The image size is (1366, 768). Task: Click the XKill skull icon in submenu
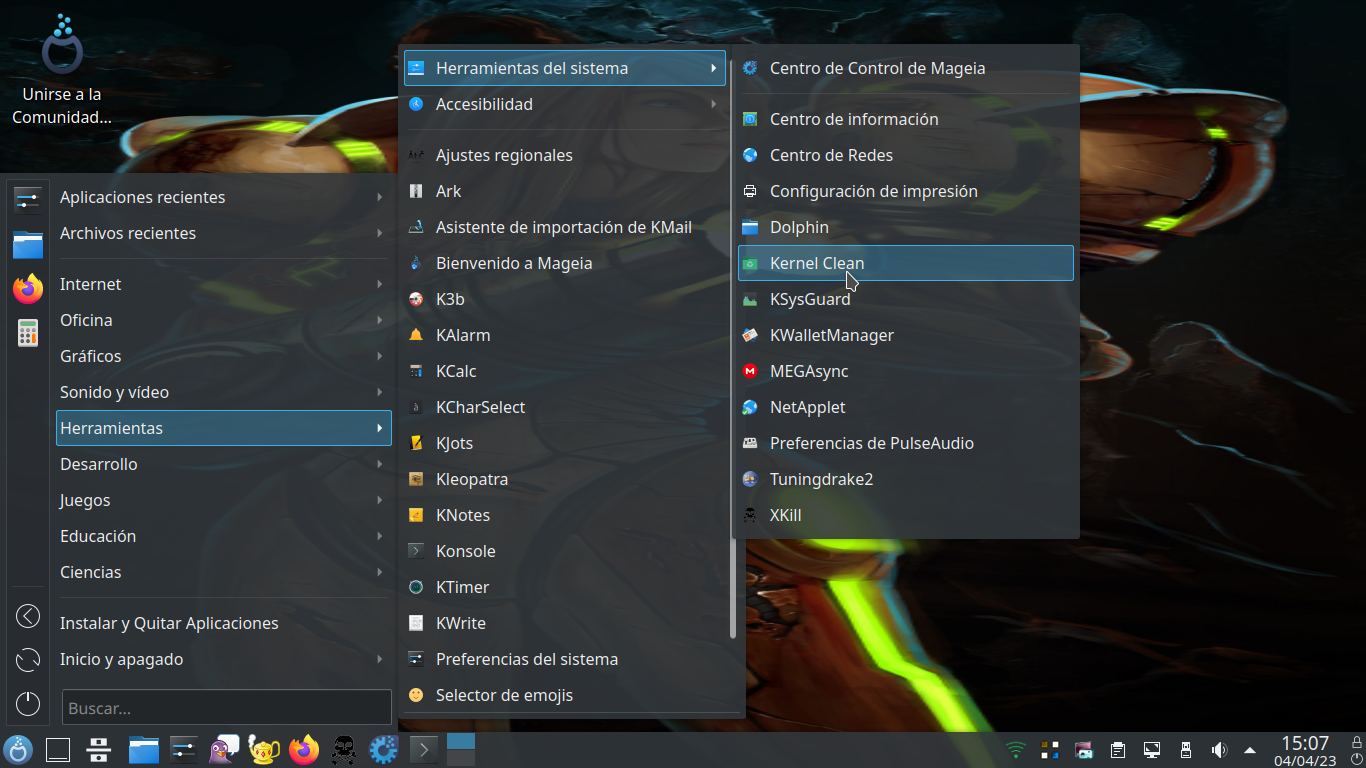(x=750, y=515)
